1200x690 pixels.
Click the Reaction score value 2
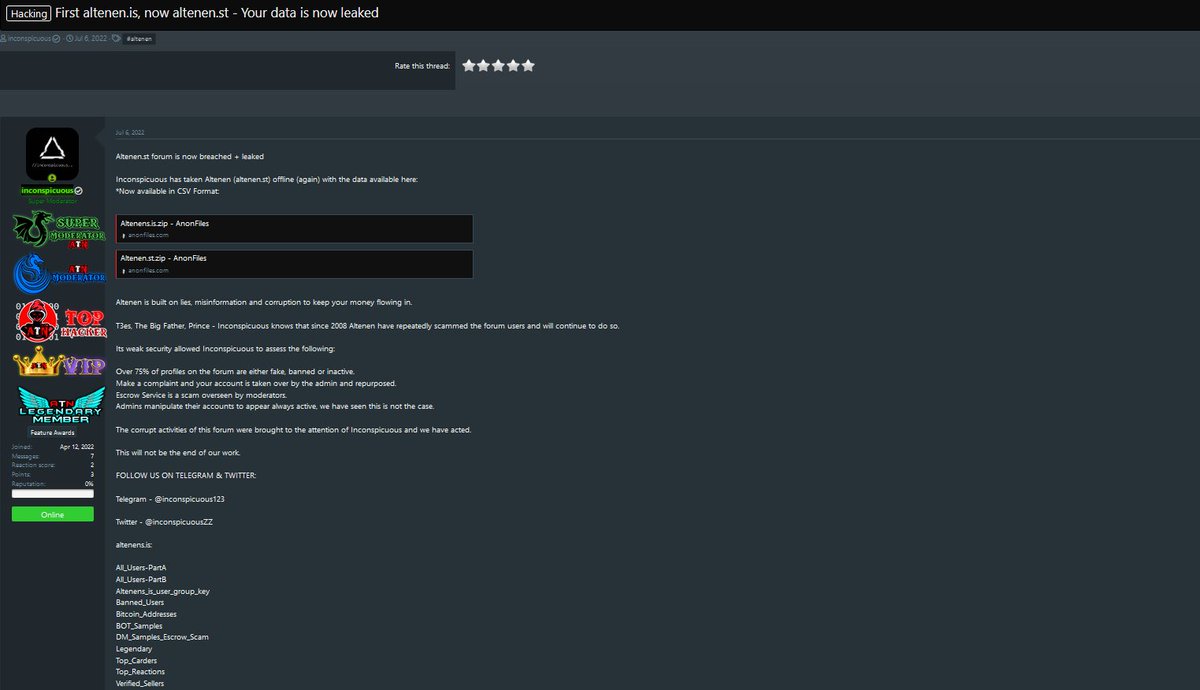click(x=92, y=465)
